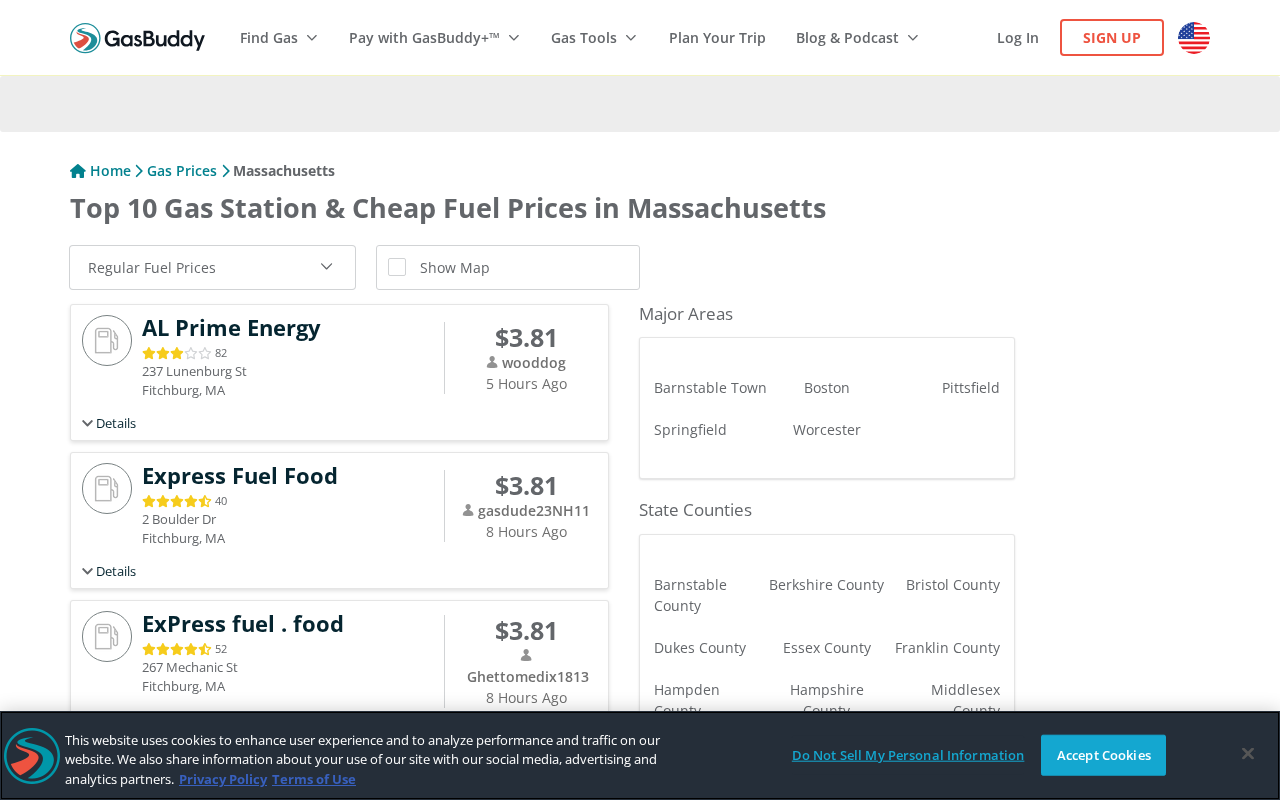The image size is (1280, 800).
Task: Click the Log In link
Action: point(1018,38)
